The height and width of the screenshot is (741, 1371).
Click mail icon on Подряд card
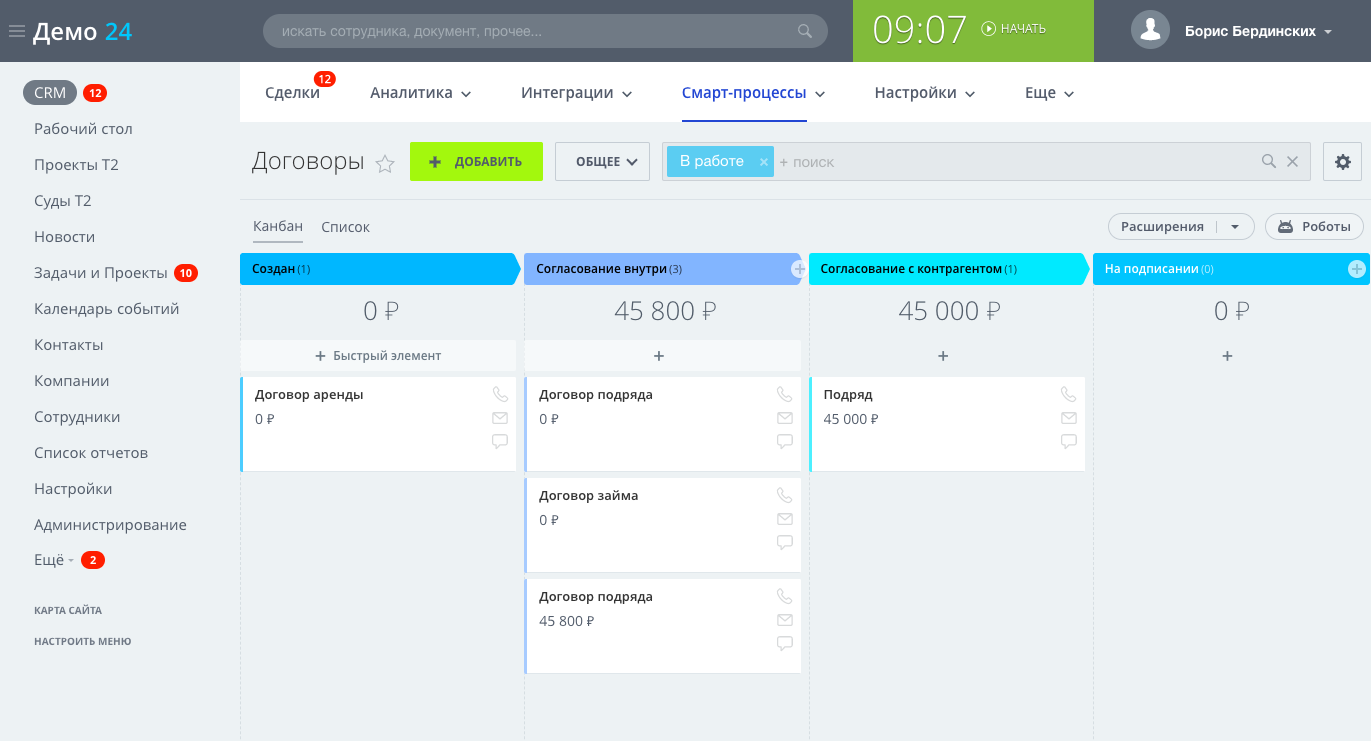[1069, 418]
